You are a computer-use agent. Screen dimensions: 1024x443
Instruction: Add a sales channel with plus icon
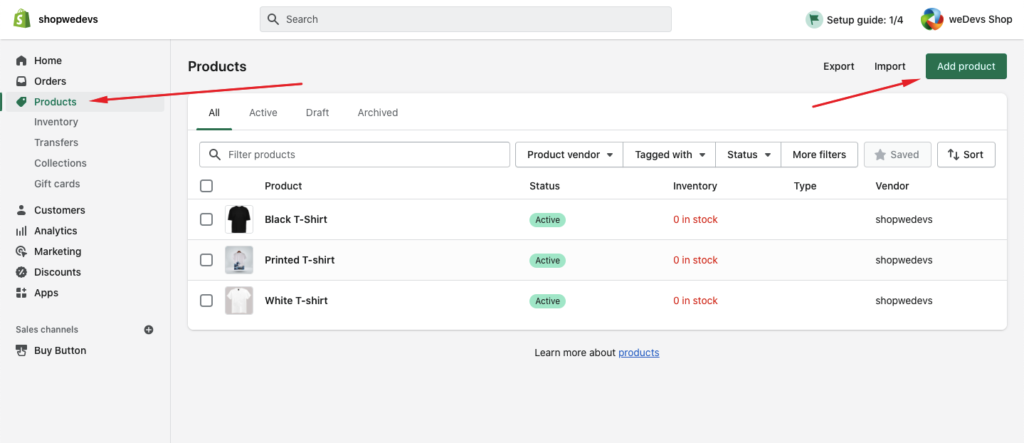tap(149, 329)
